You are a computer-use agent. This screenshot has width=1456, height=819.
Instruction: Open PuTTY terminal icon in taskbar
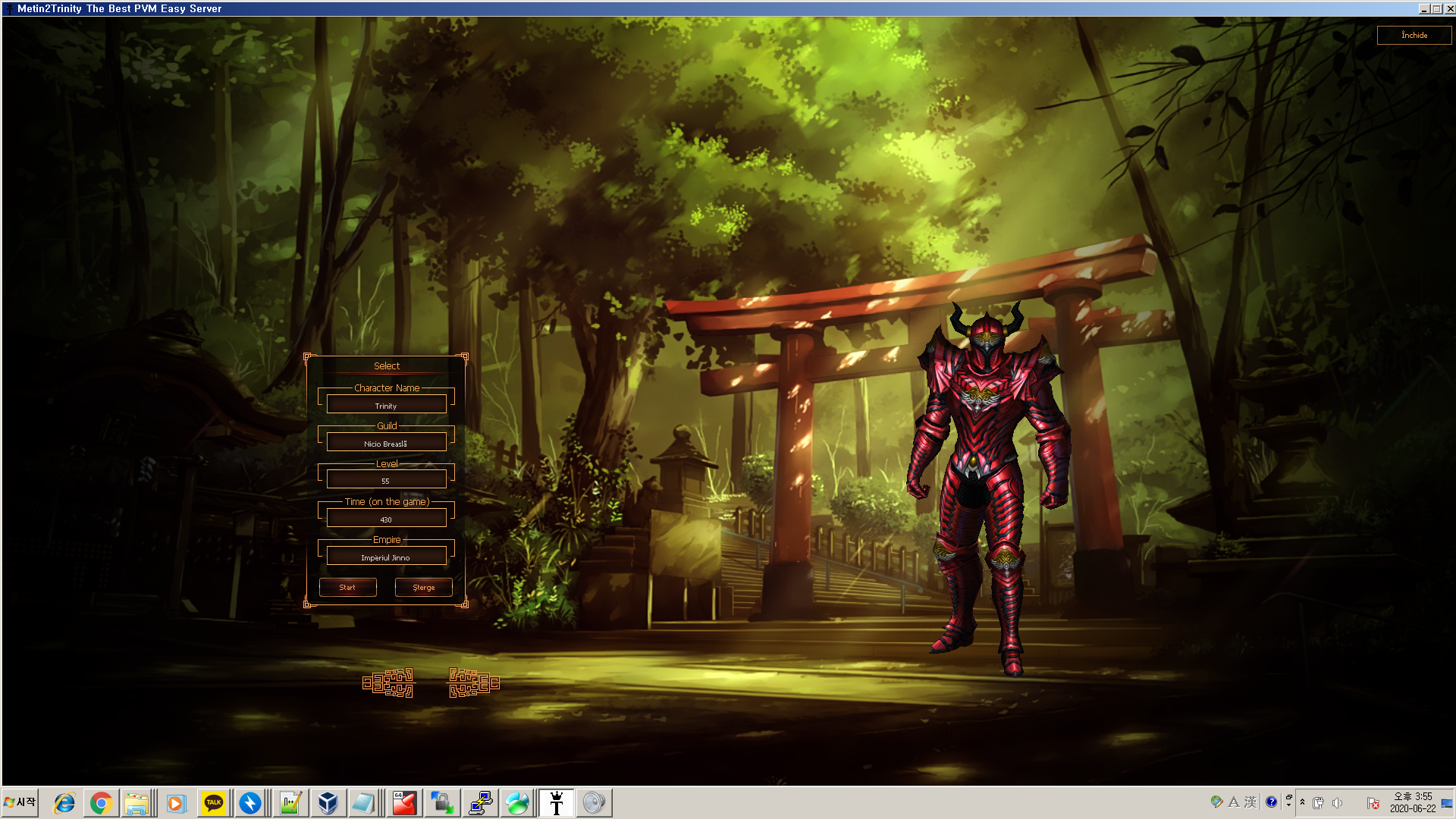[480, 803]
